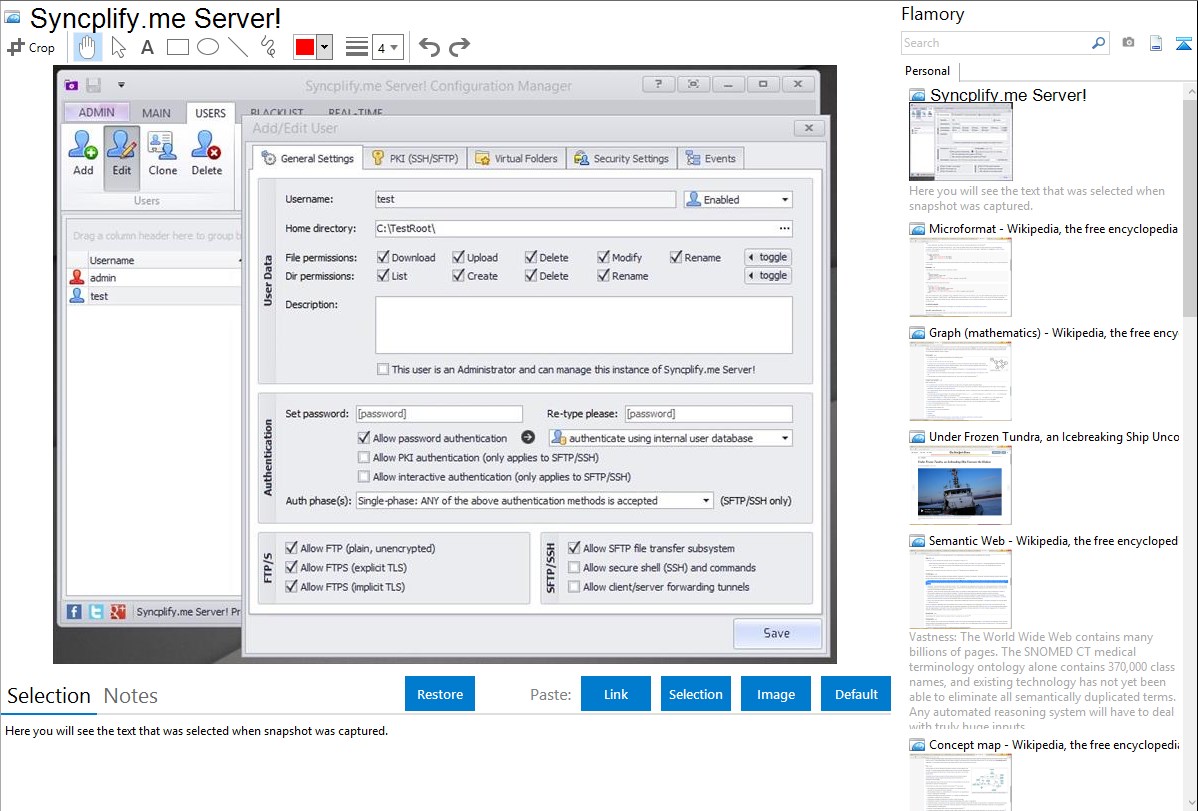The width and height of the screenshot is (1198, 811).
Task: Click the Facebook icon in status bar
Action: coord(74,611)
